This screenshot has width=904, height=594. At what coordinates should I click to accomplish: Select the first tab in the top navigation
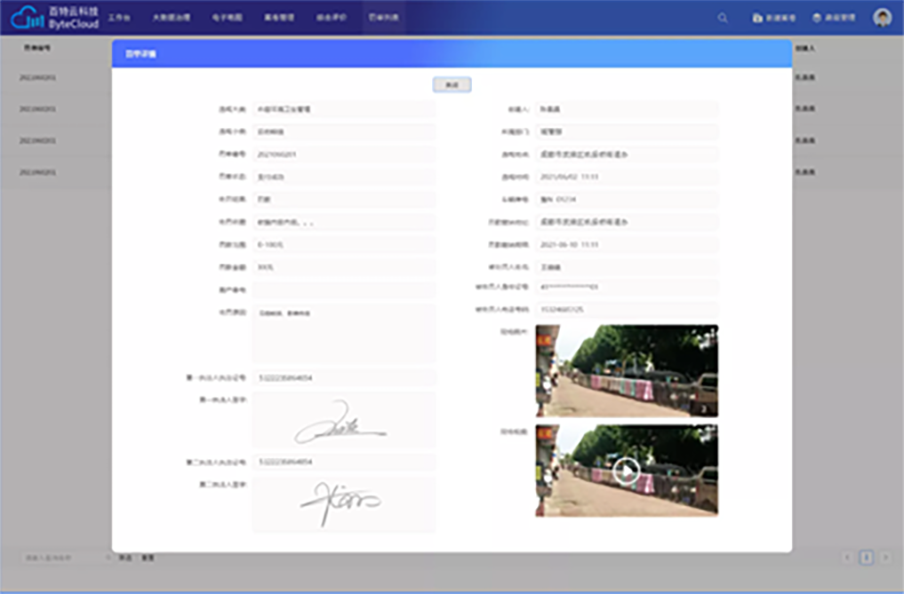point(119,18)
